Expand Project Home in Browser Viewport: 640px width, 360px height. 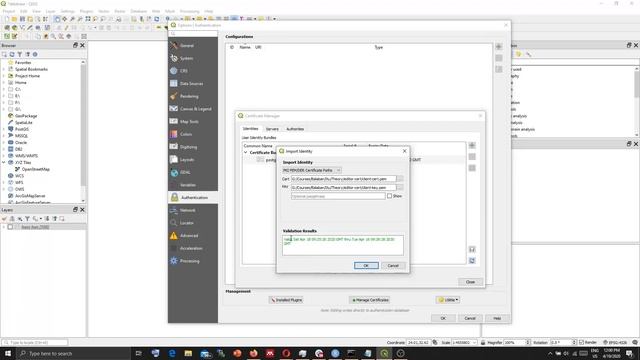point(4,76)
